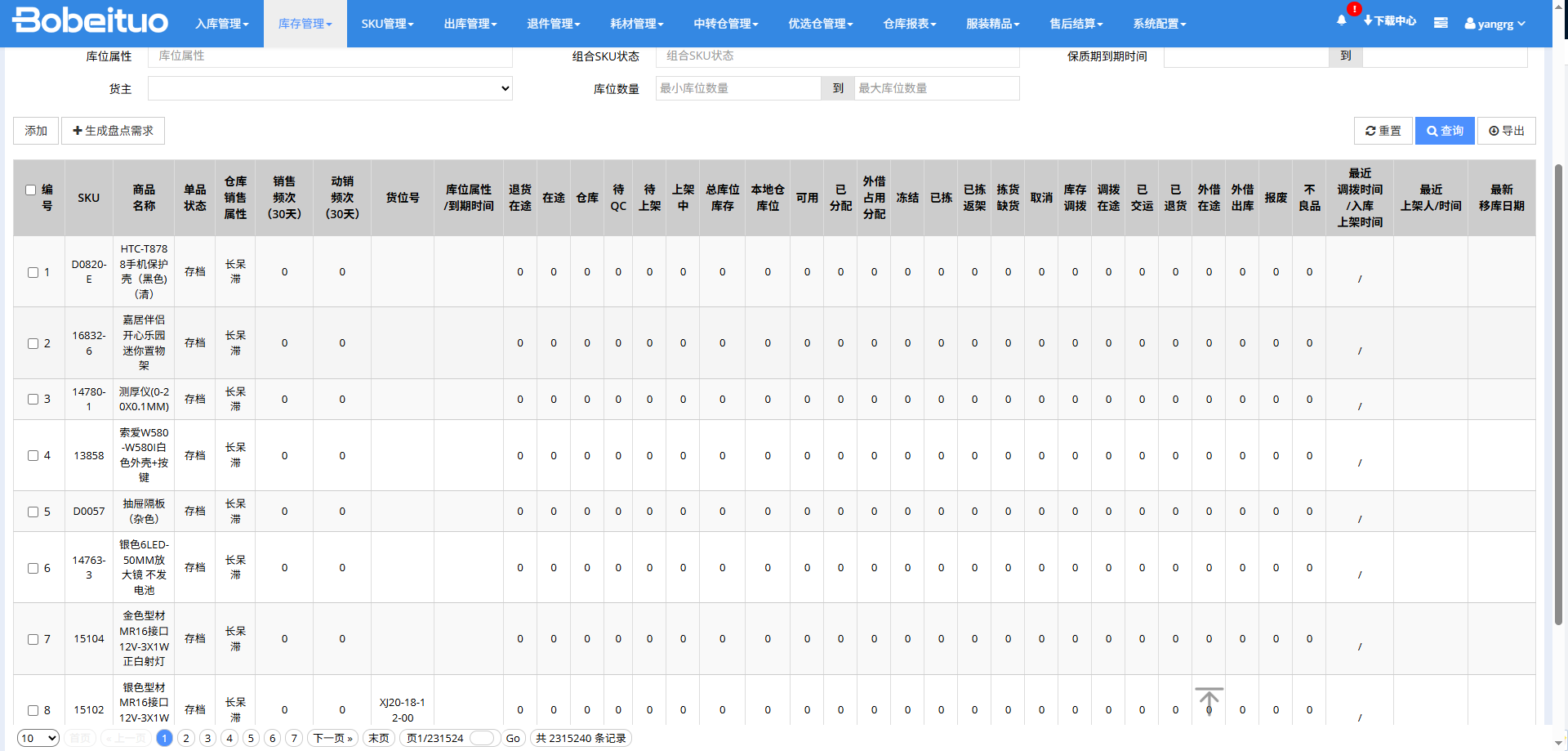Screen dimensions: 1568x751
Task: Click the yangrg user avatar icon
Action: point(1470,24)
